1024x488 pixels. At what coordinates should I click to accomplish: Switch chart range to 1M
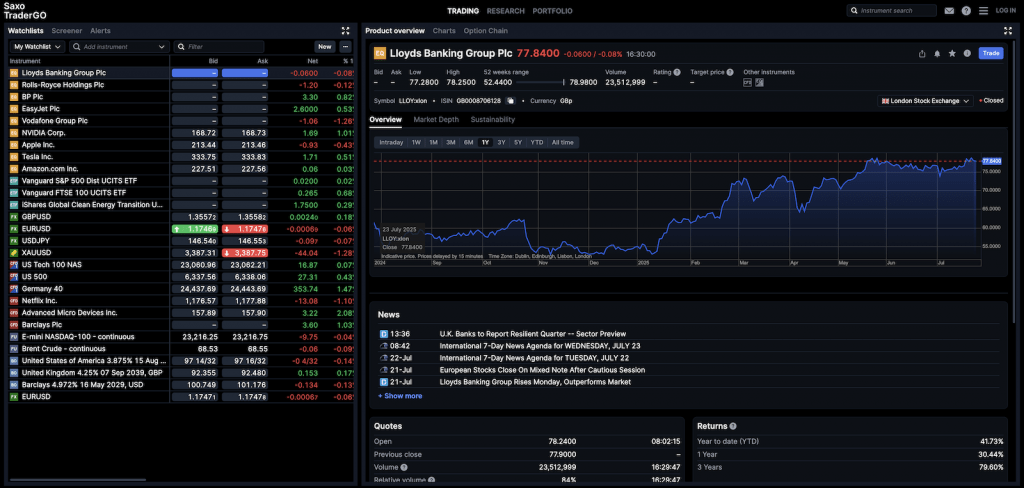point(433,142)
